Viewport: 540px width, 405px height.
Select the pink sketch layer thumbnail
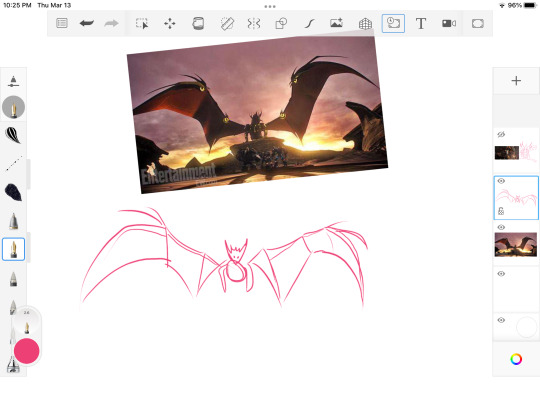(x=516, y=198)
